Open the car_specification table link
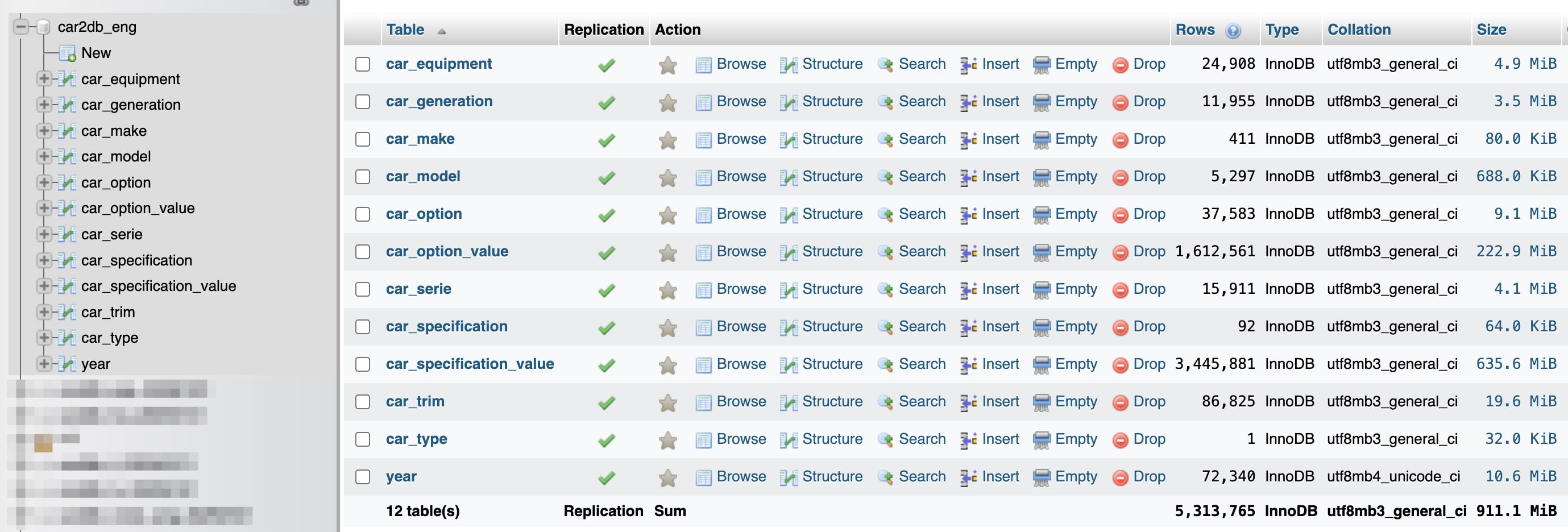The height and width of the screenshot is (532, 1568). (x=446, y=326)
